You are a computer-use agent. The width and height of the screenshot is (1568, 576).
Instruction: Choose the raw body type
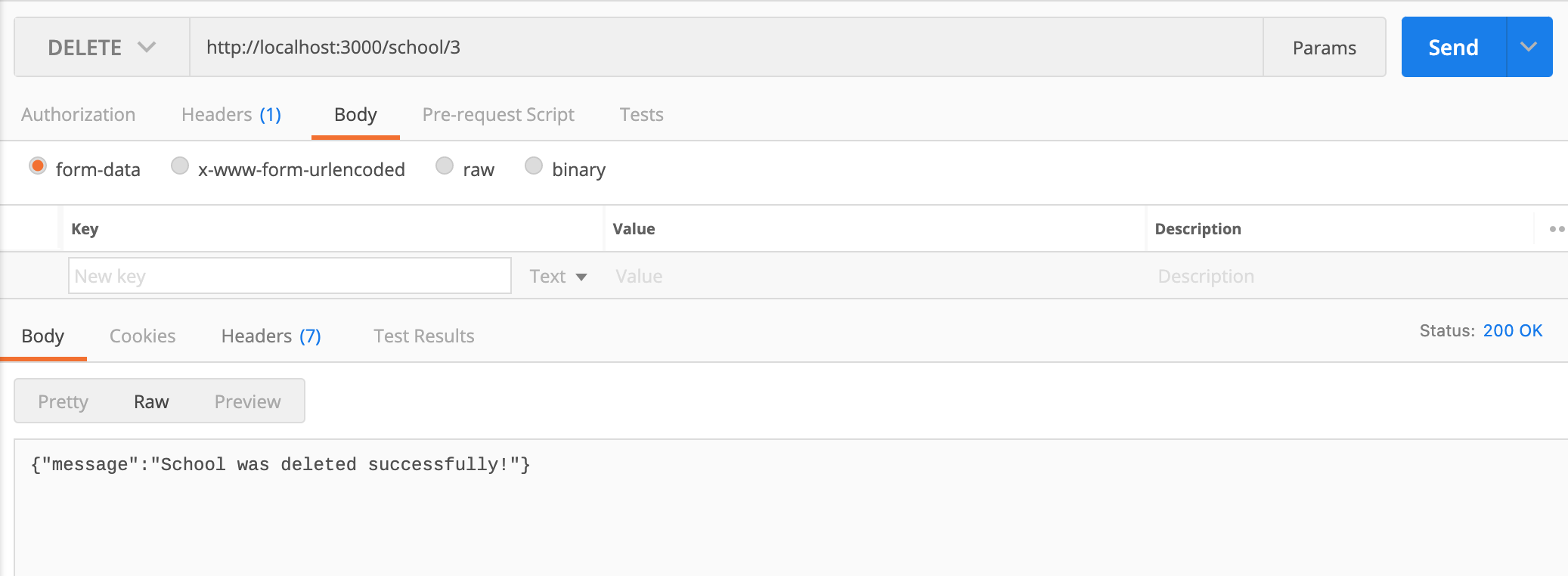(x=445, y=166)
